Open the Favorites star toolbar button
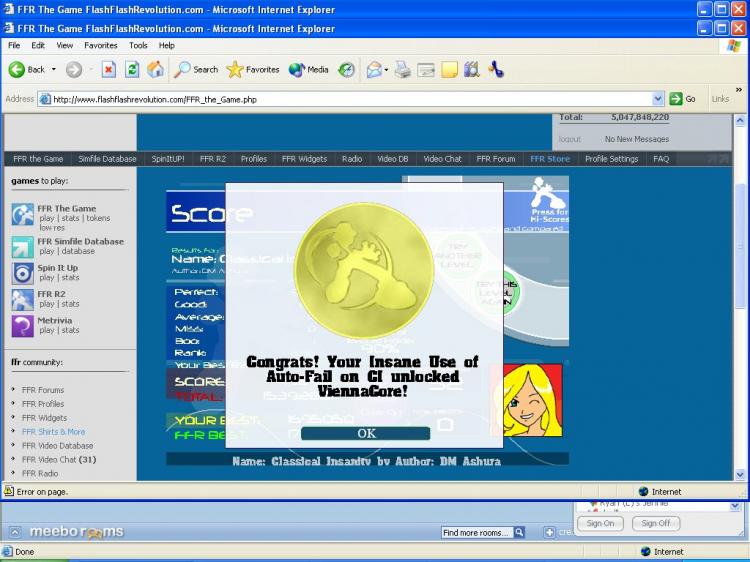Screen dimensions: 750x562 (x=253, y=69)
